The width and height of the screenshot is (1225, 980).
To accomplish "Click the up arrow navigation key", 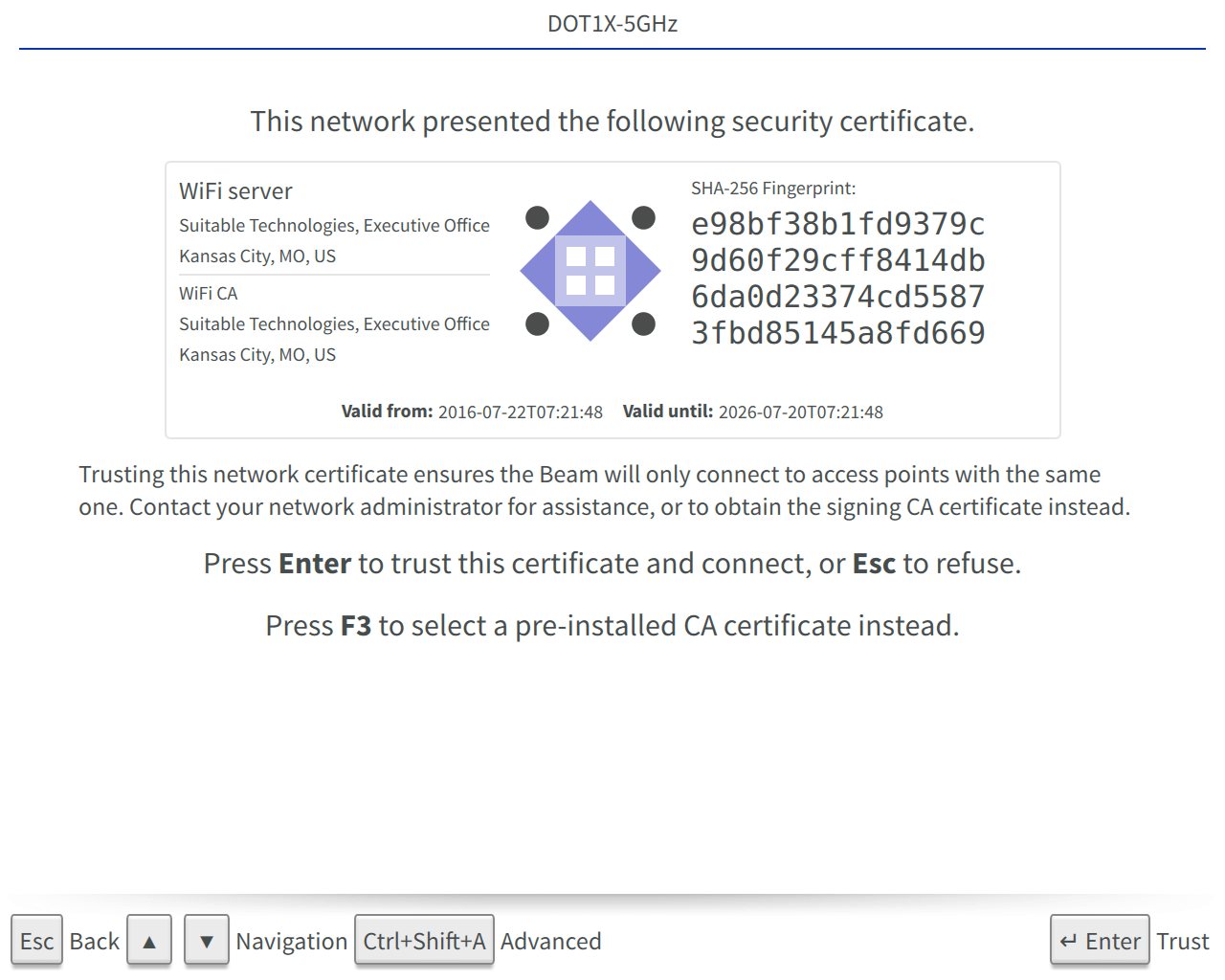I will click(149, 941).
